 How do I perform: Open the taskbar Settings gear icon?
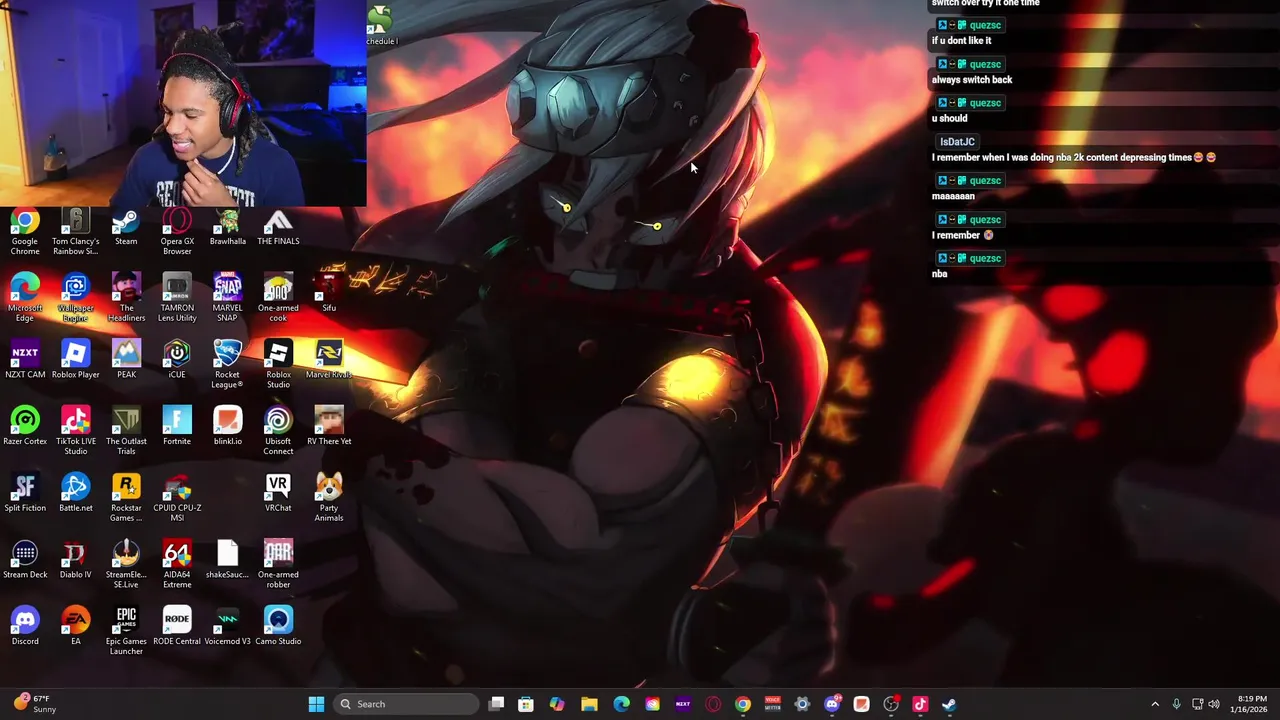coord(802,704)
